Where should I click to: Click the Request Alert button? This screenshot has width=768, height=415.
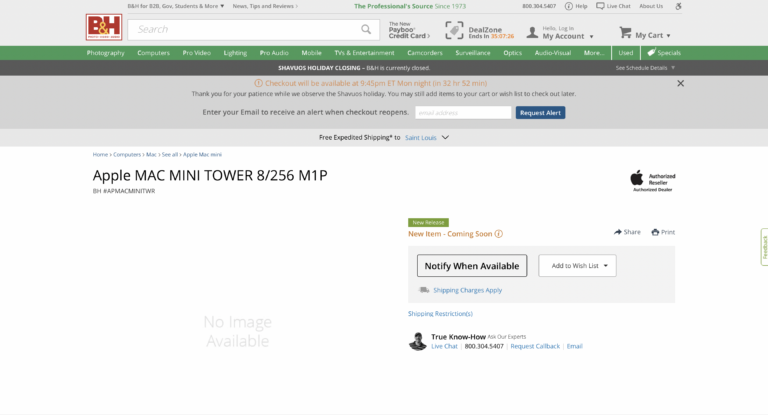pyautogui.click(x=540, y=113)
